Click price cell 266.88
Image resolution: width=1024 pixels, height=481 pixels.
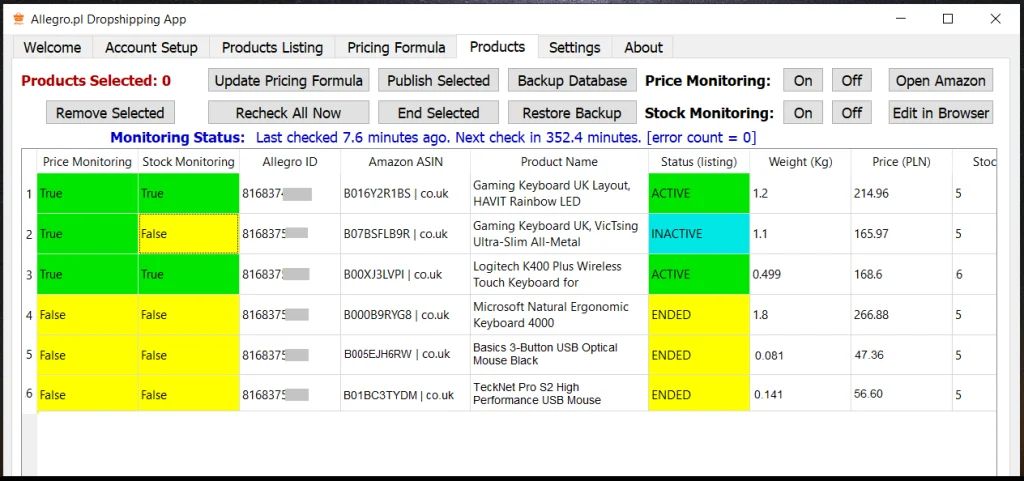[x=902, y=315]
